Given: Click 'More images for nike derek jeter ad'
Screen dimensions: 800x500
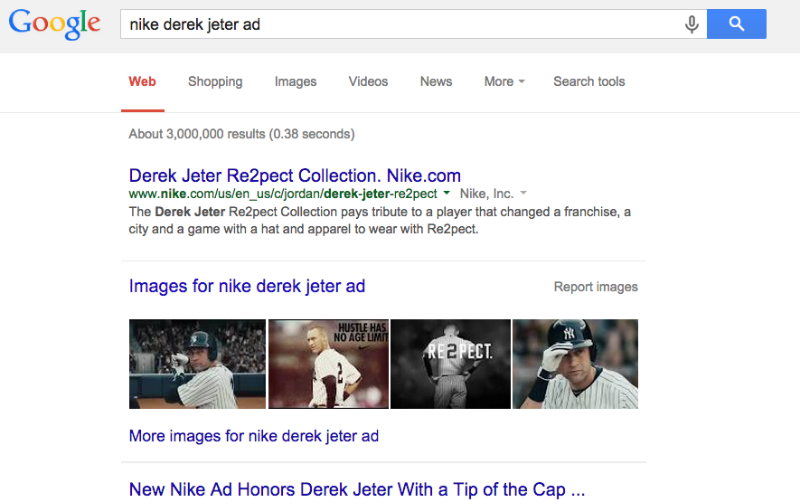Looking at the screenshot, I should tap(254, 436).
